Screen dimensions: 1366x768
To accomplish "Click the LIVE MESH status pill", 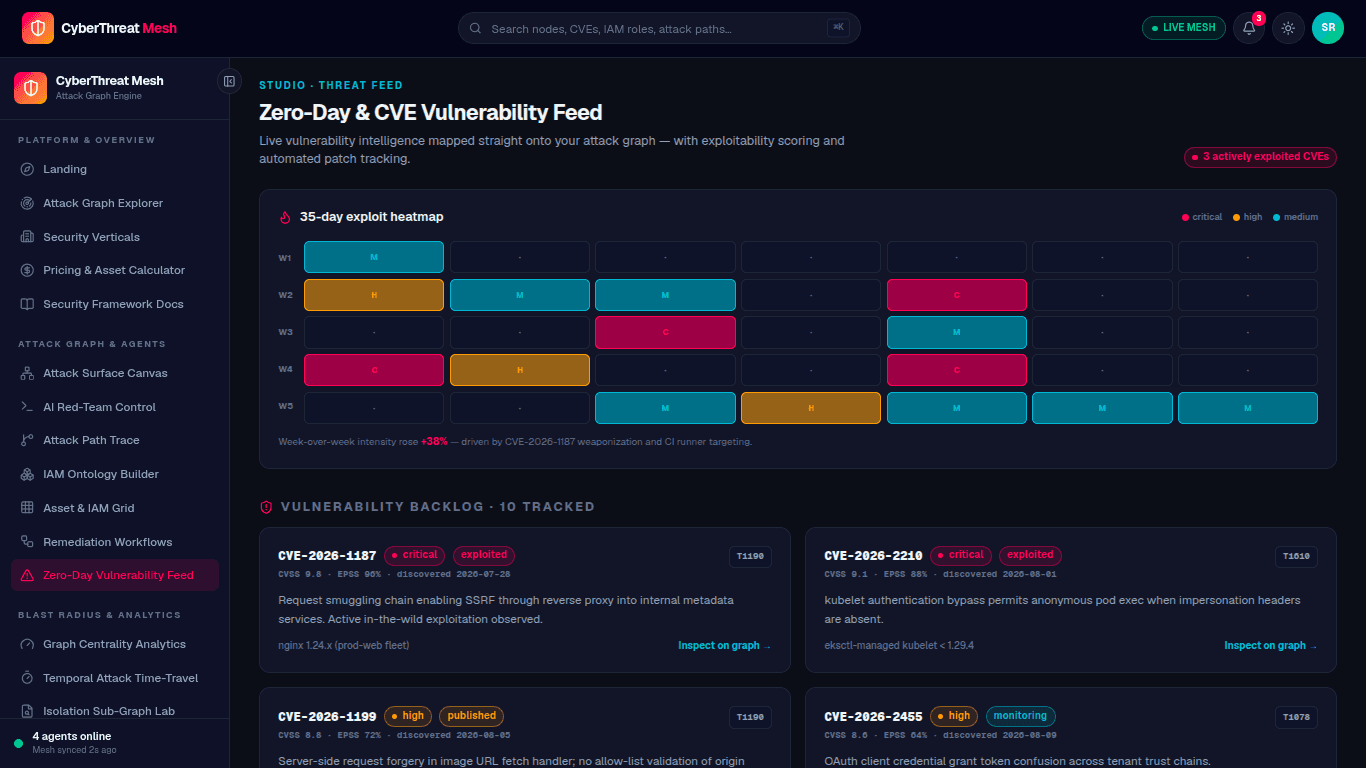I will (1184, 28).
